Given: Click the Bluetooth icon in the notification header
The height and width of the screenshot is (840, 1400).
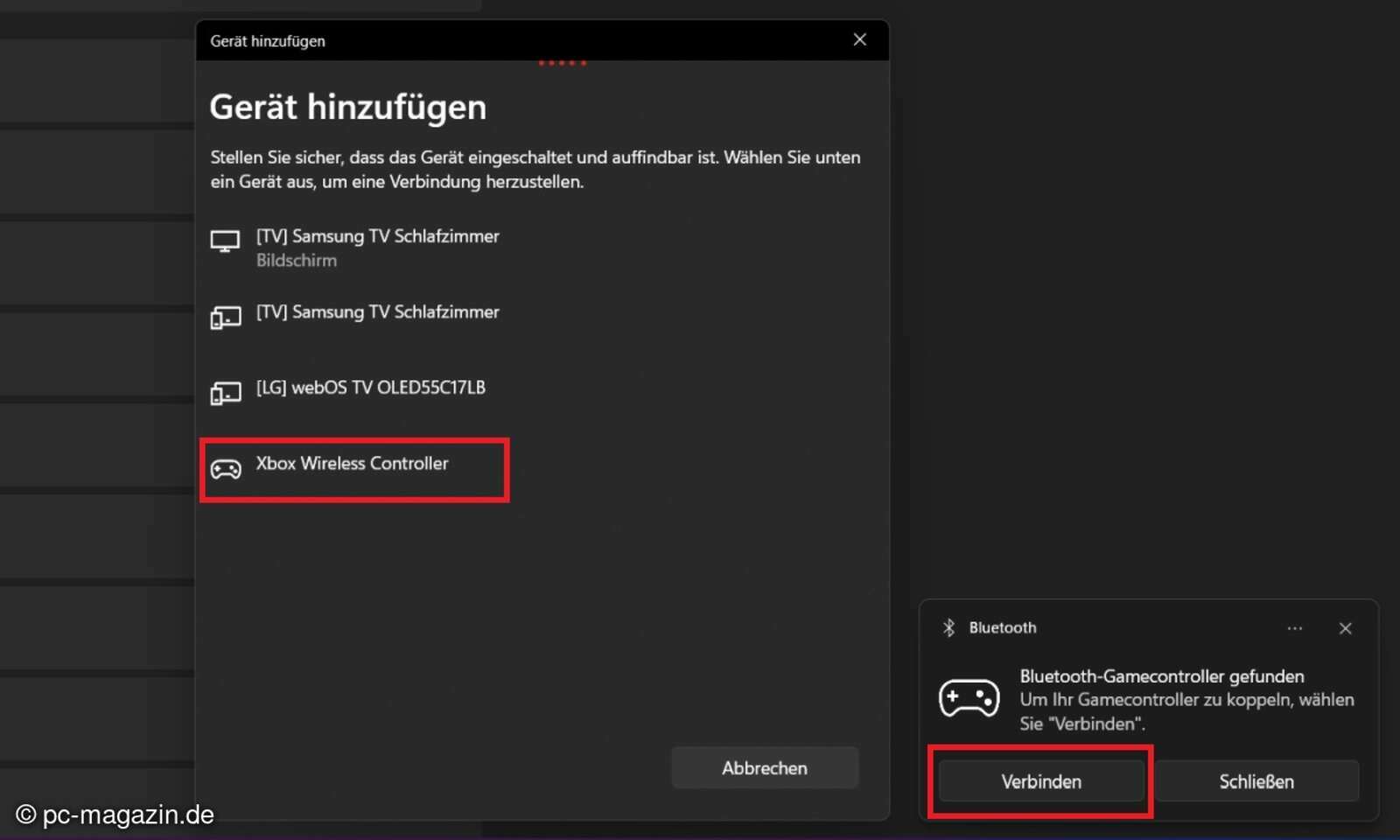Looking at the screenshot, I should coord(948,627).
